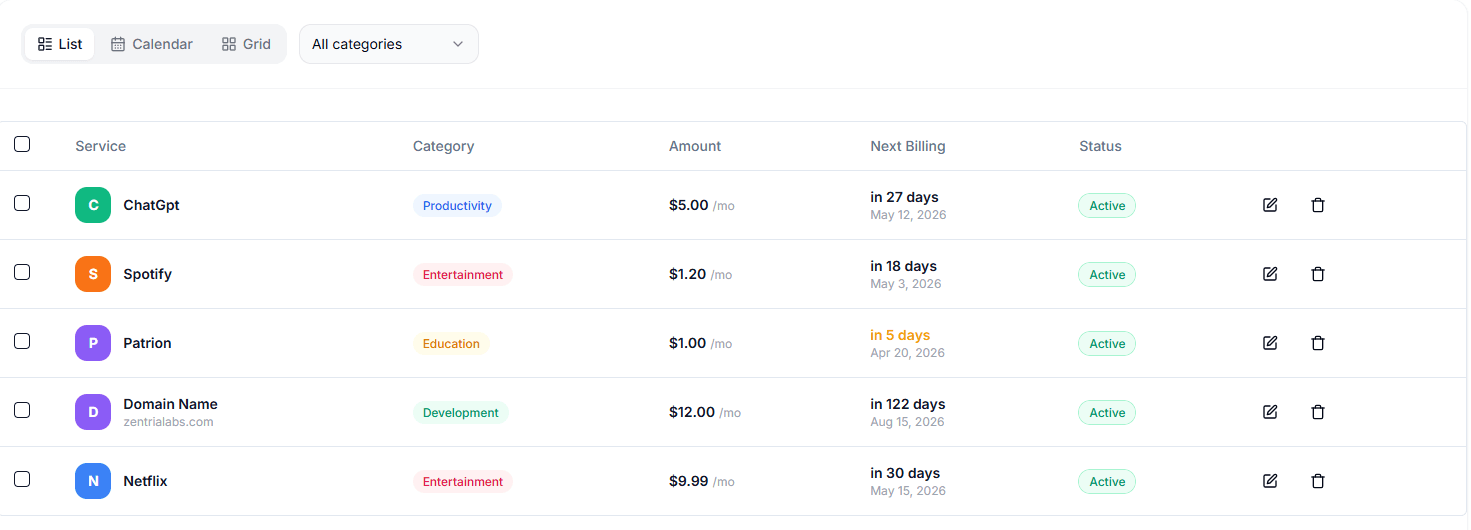This screenshot has width=1471, height=530.
Task: Click the Education category tag
Action: pos(451,344)
